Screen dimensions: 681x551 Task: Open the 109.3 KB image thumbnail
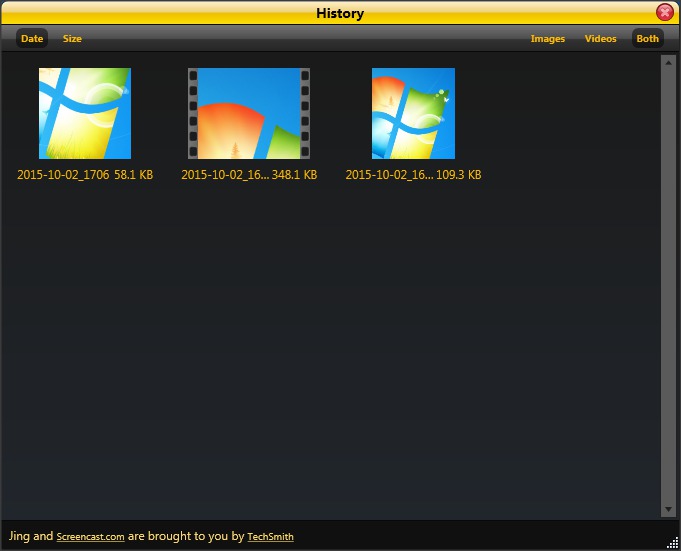413,113
